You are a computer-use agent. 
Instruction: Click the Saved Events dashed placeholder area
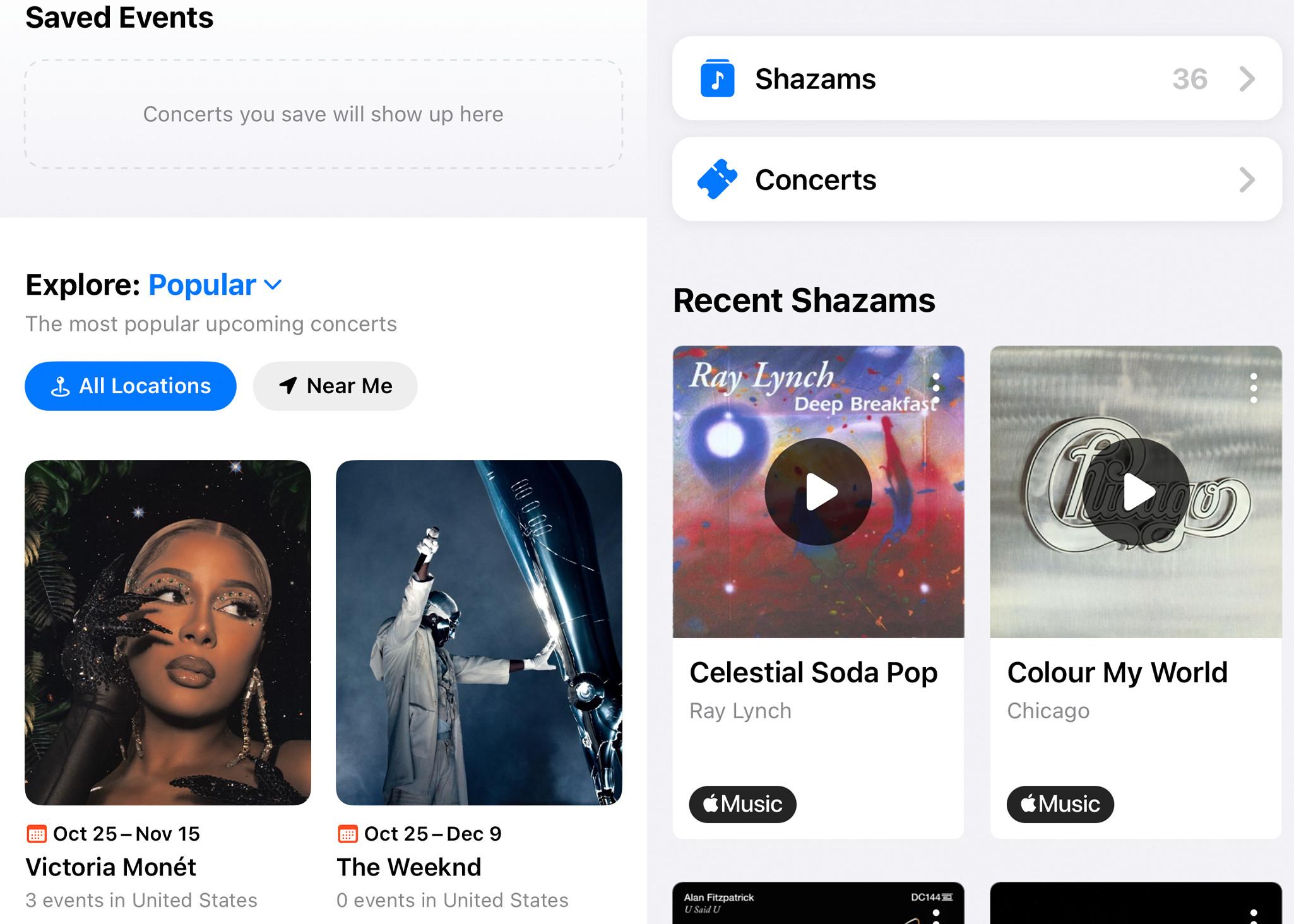(x=324, y=114)
